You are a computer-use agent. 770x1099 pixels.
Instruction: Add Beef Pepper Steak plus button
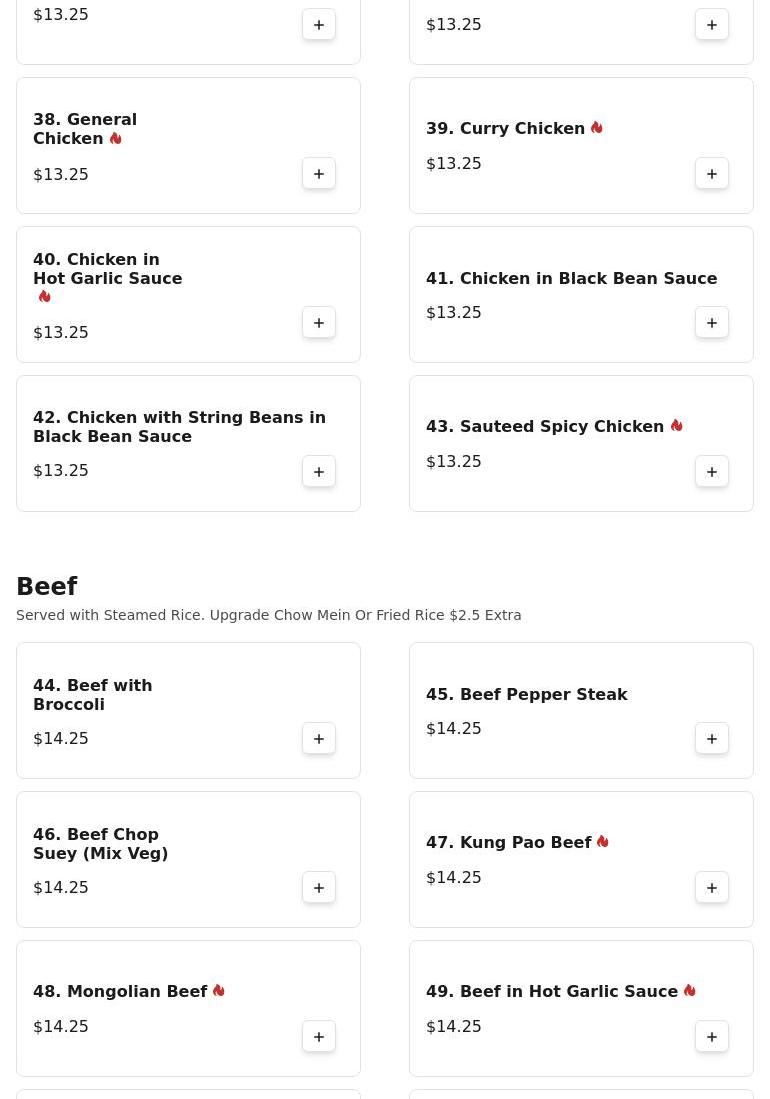pyautogui.click(x=712, y=739)
